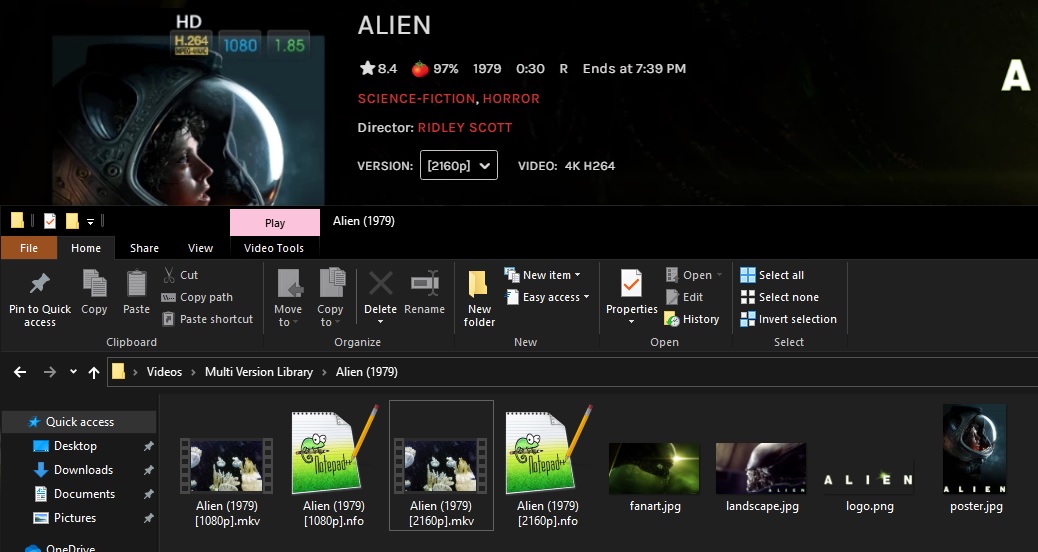The height and width of the screenshot is (552, 1038).
Task: Switch to the Home ribbon tab
Action: (86, 248)
